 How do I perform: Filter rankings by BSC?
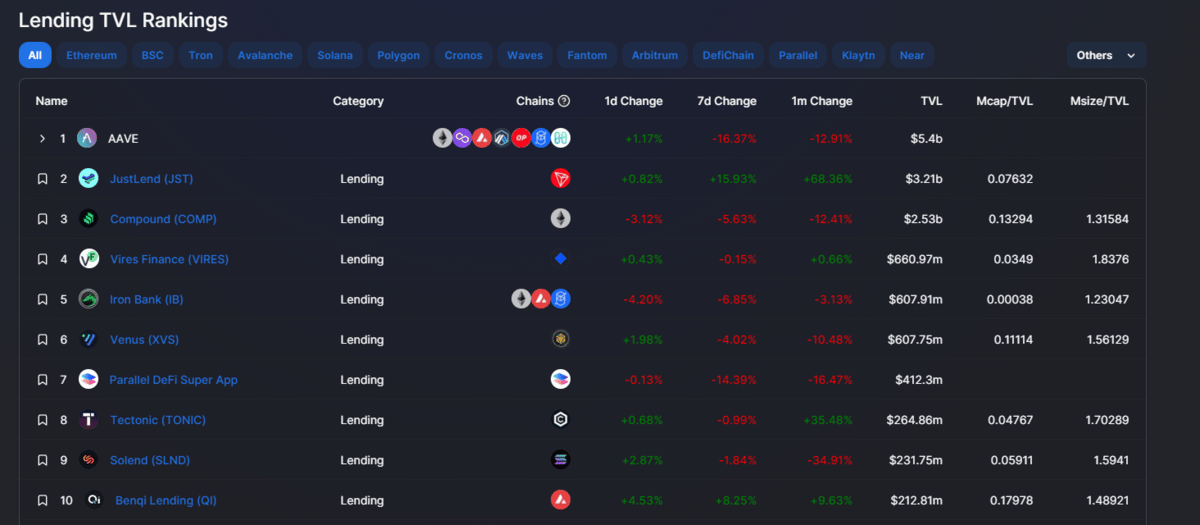click(152, 55)
